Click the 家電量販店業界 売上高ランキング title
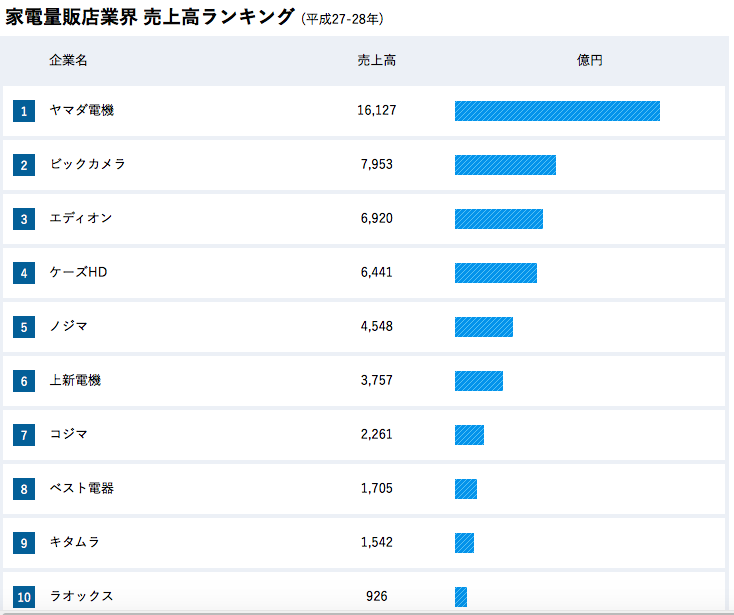734x615 pixels. click(150, 17)
